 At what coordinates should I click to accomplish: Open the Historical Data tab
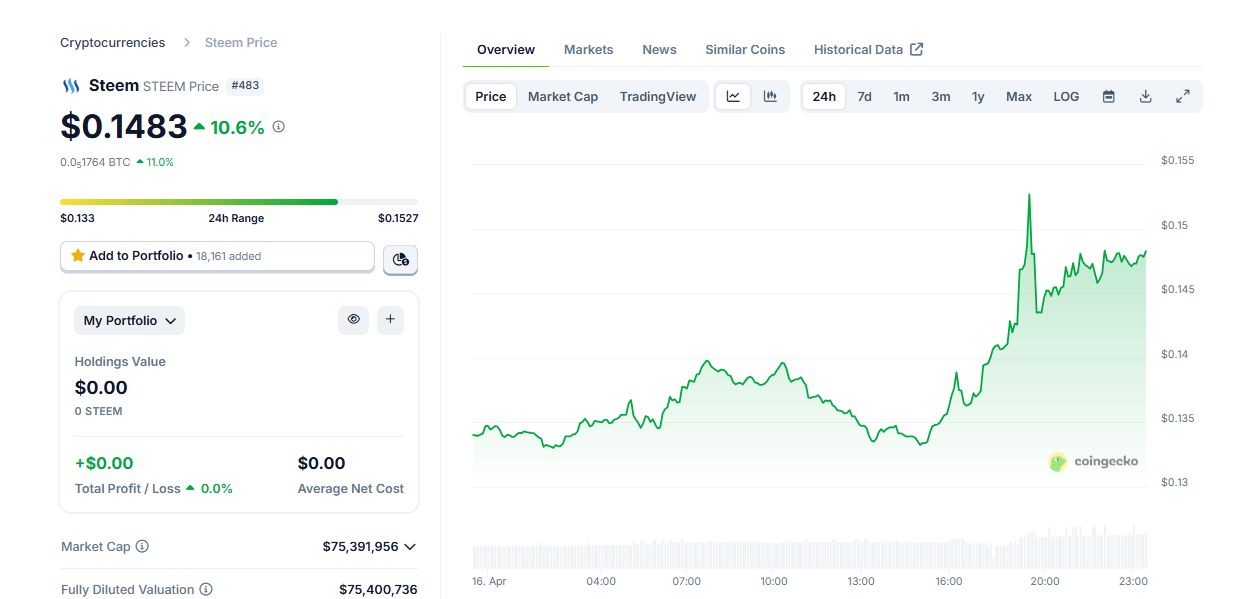click(868, 50)
